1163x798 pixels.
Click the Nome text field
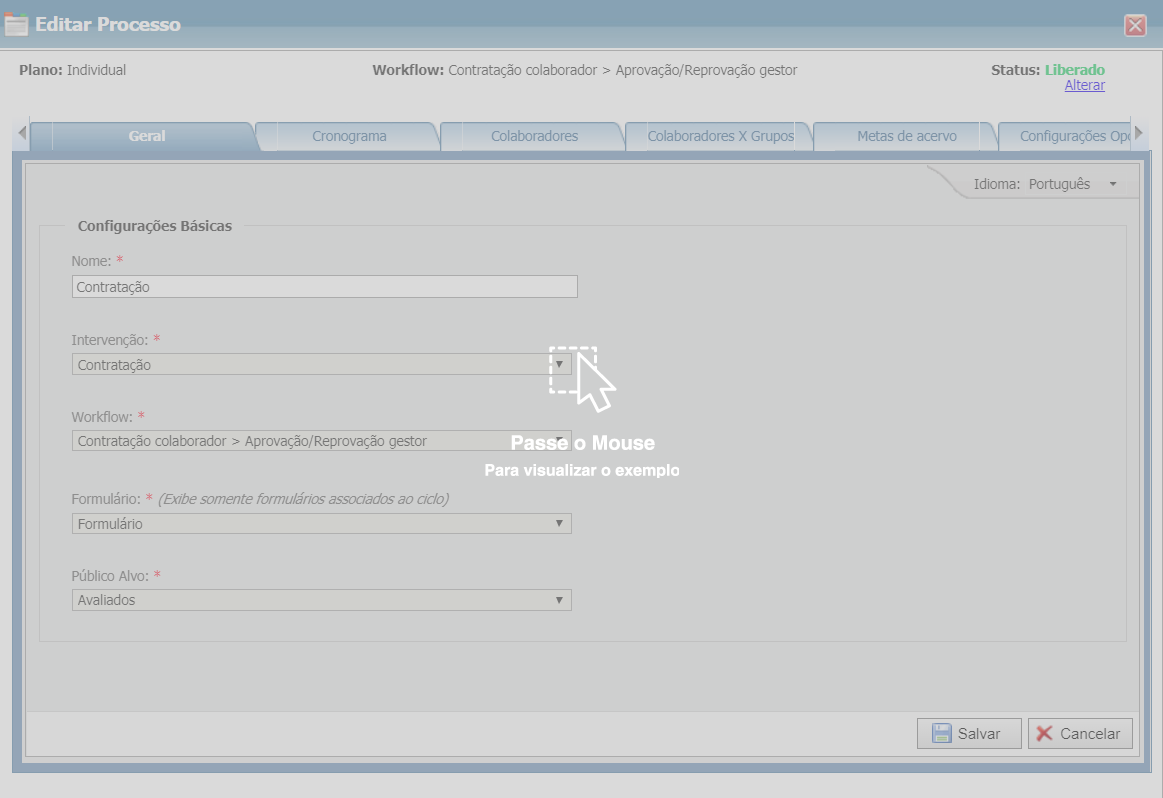click(x=325, y=287)
